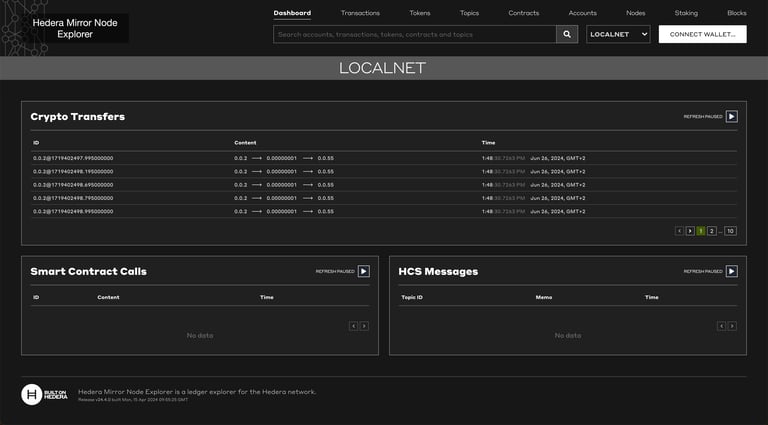
Task: Open transaction 0.0.2@1719402498.695000000
Action: (73, 185)
